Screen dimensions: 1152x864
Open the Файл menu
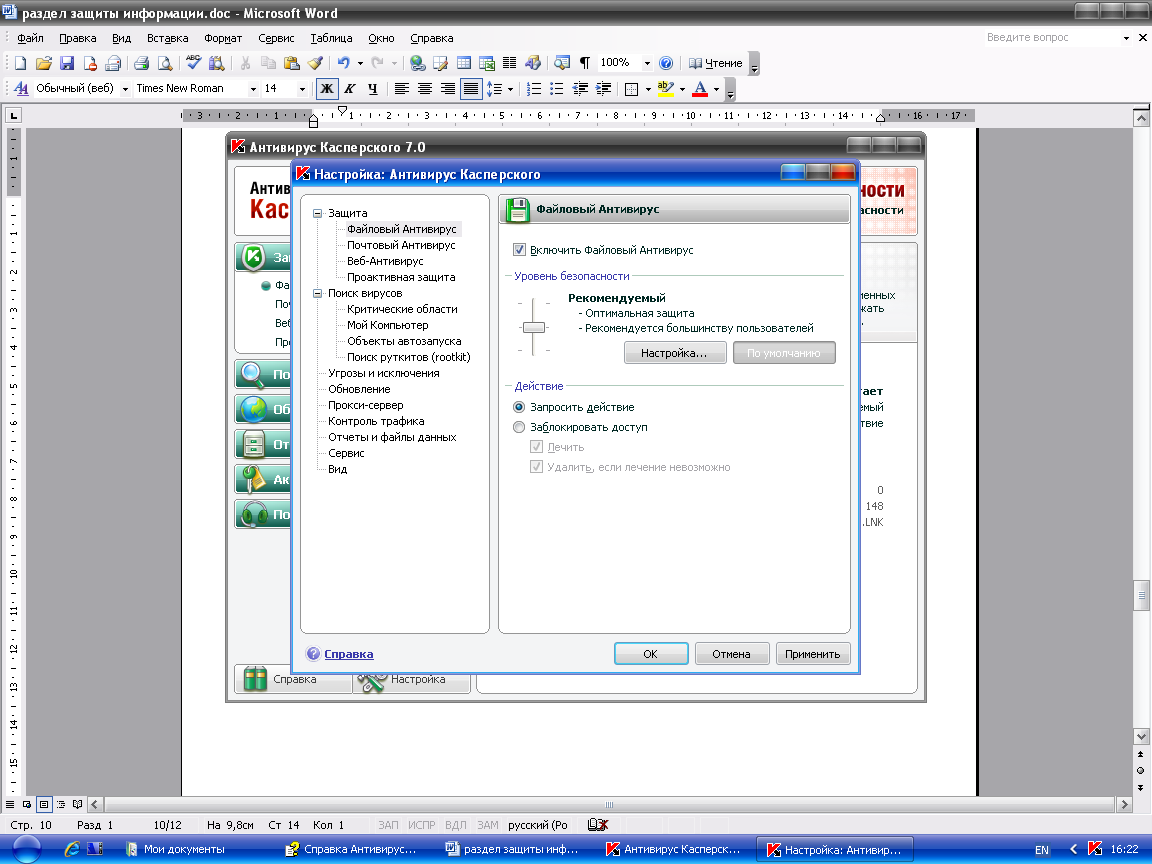31,38
